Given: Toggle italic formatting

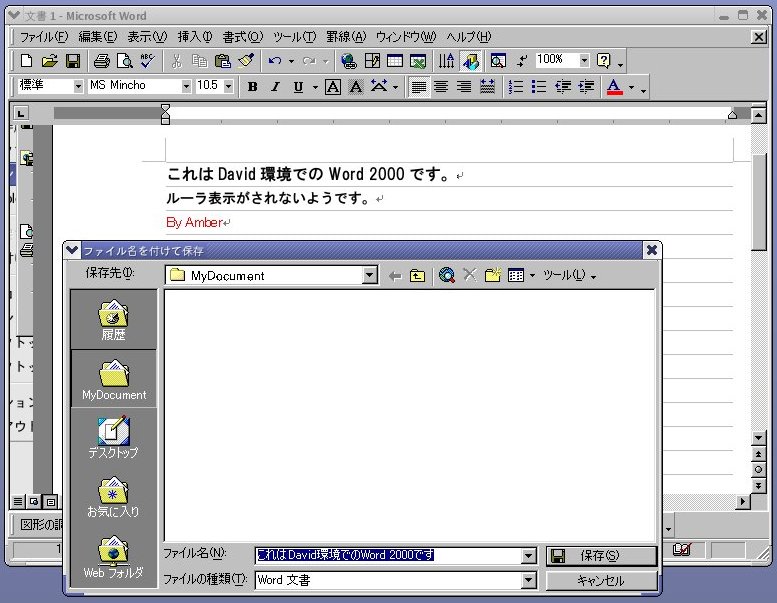Looking at the screenshot, I should pyautogui.click(x=275, y=87).
